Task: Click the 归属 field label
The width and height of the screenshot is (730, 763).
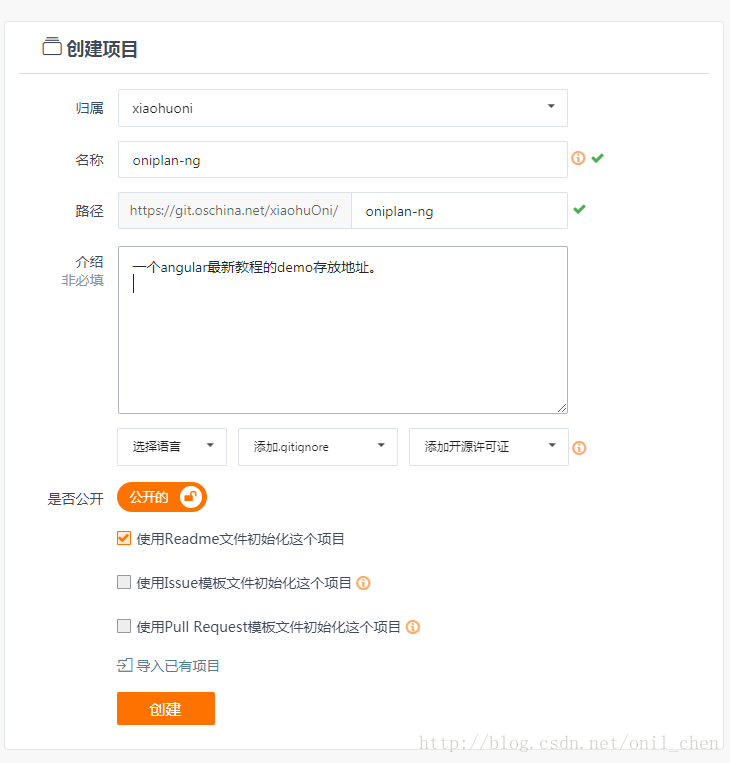Action: coord(90,108)
